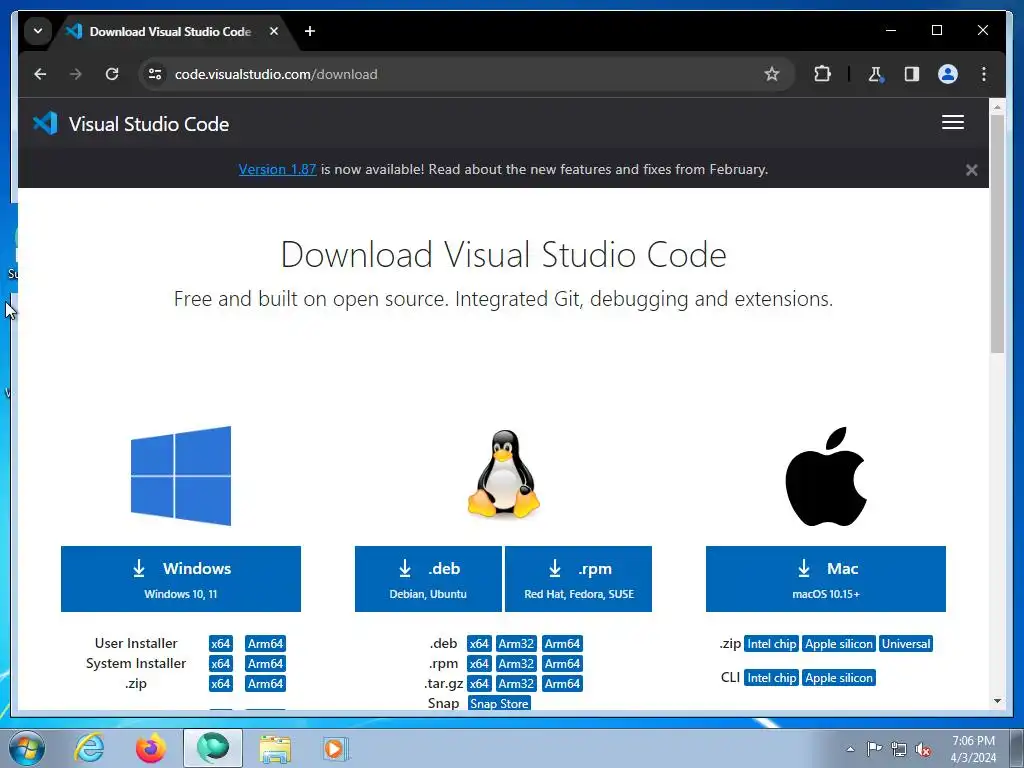Open the Chrome three-dot menu
Image resolution: width=1024 pixels, height=768 pixels.
[x=984, y=74]
